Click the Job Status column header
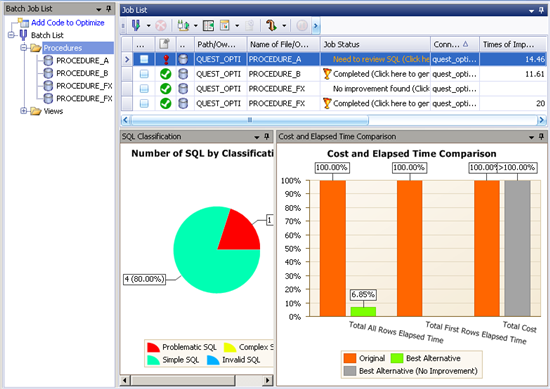This screenshot has height=389, width=550. pos(375,44)
